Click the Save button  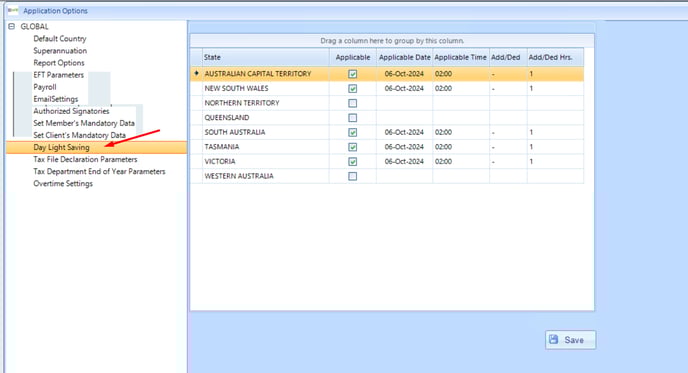570,340
